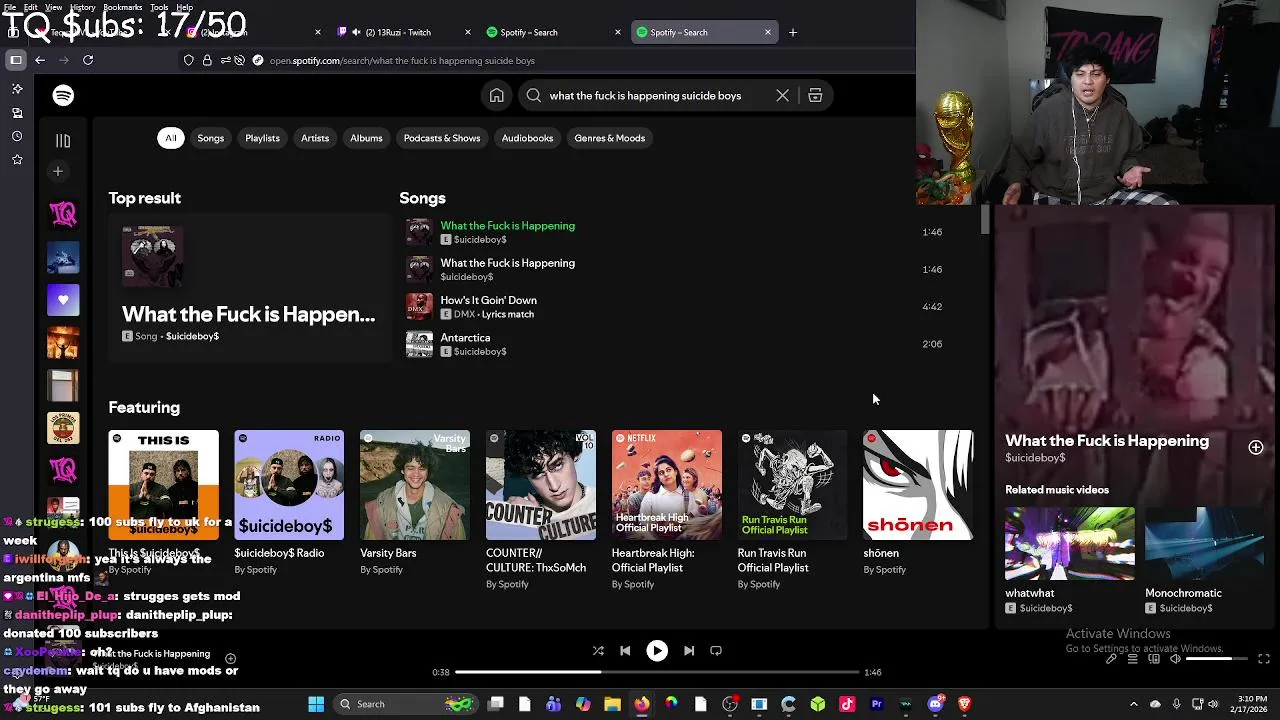Image resolution: width=1280 pixels, height=720 pixels.
Task: Open the Browse icon beside search box
Action: coord(815,96)
